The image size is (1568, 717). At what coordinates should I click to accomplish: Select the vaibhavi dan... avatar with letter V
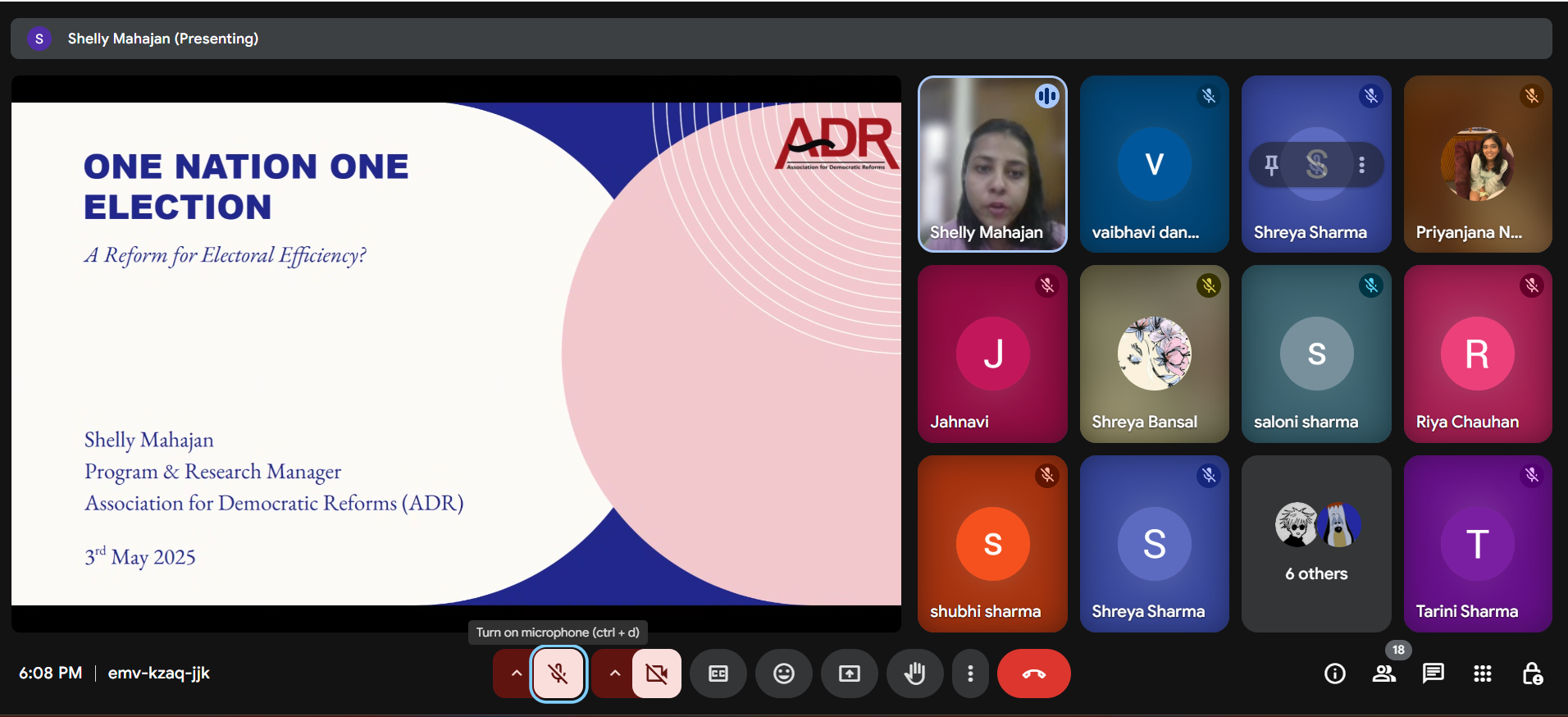[x=1155, y=164]
